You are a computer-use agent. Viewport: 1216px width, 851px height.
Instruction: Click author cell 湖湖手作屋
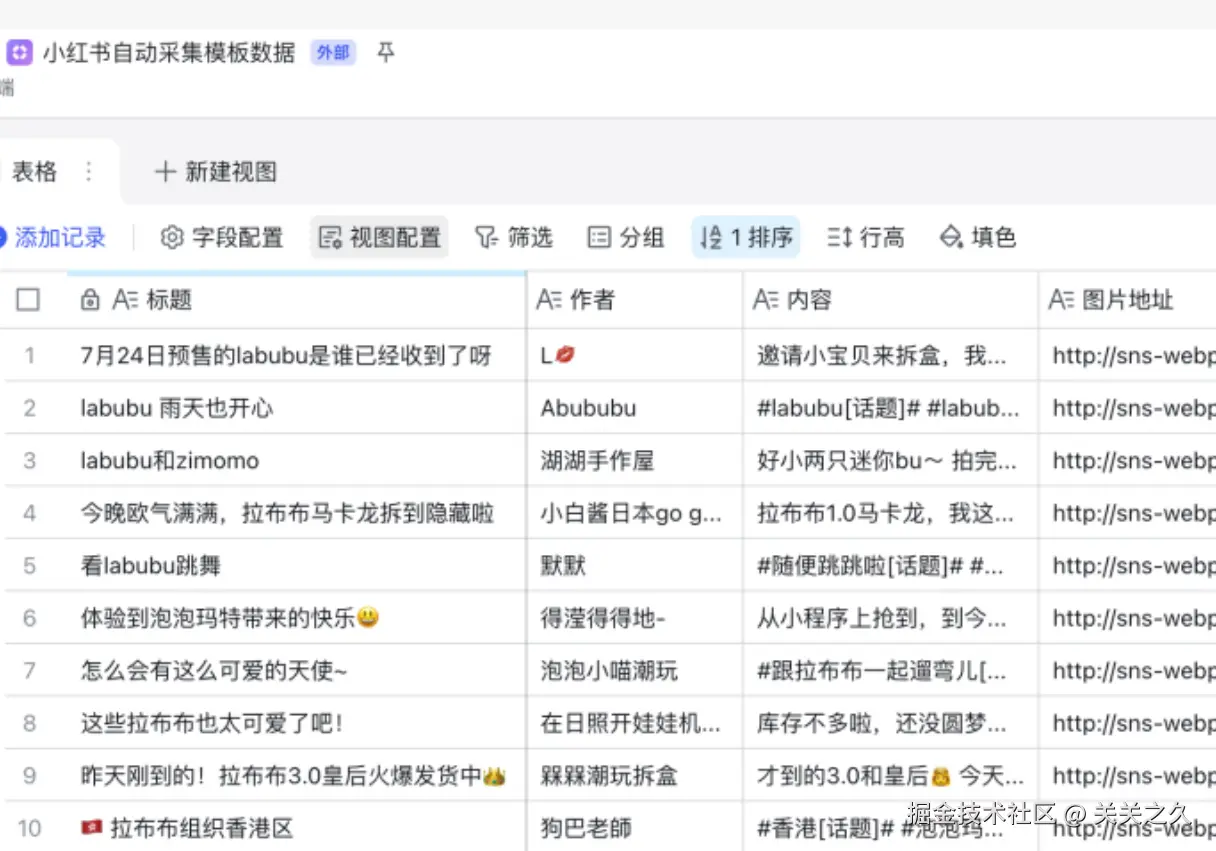635,461
